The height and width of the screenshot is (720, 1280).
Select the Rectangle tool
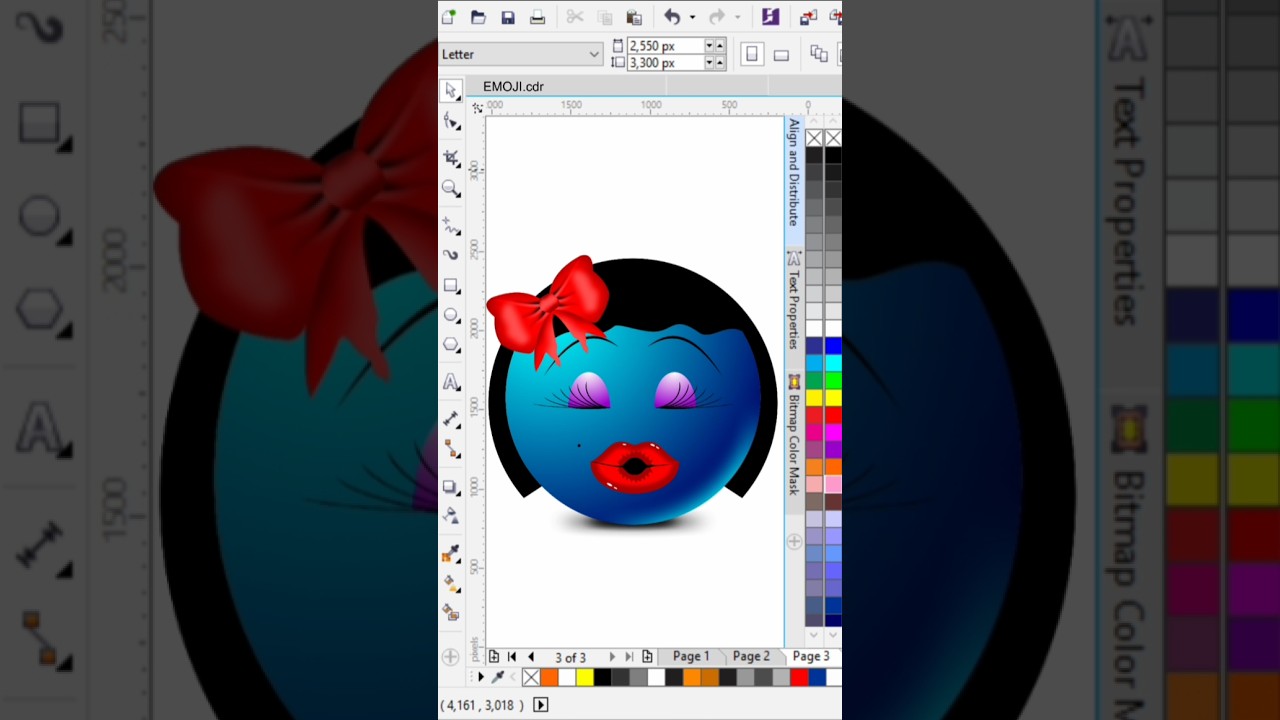click(451, 285)
